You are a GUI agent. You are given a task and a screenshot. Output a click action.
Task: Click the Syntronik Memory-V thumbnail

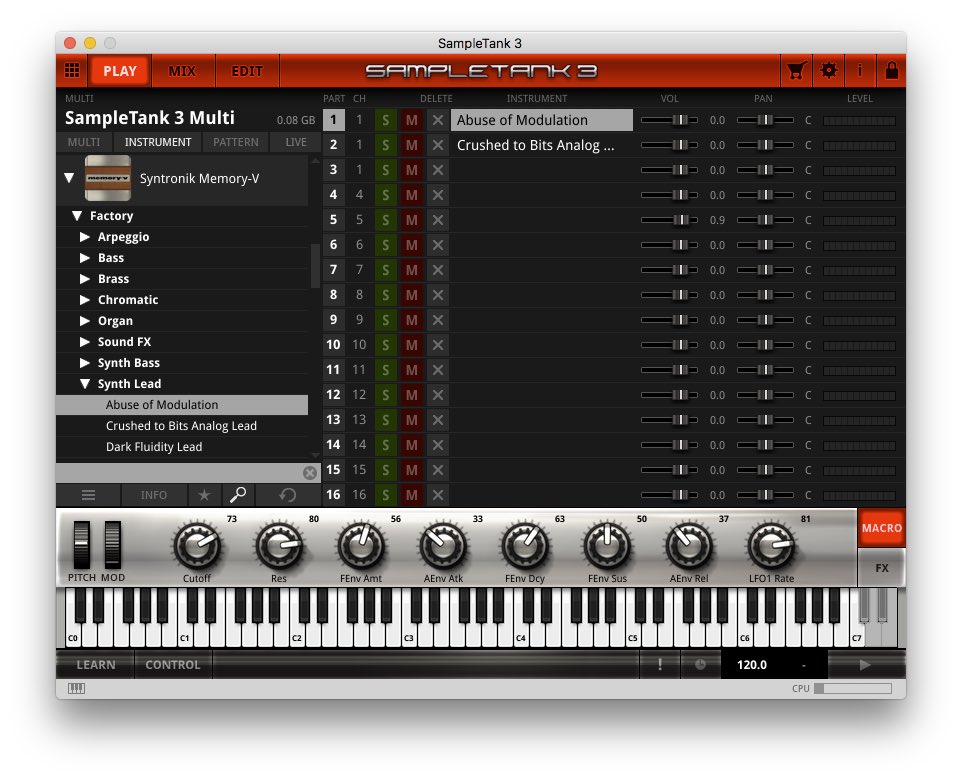(x=107, y=178)
